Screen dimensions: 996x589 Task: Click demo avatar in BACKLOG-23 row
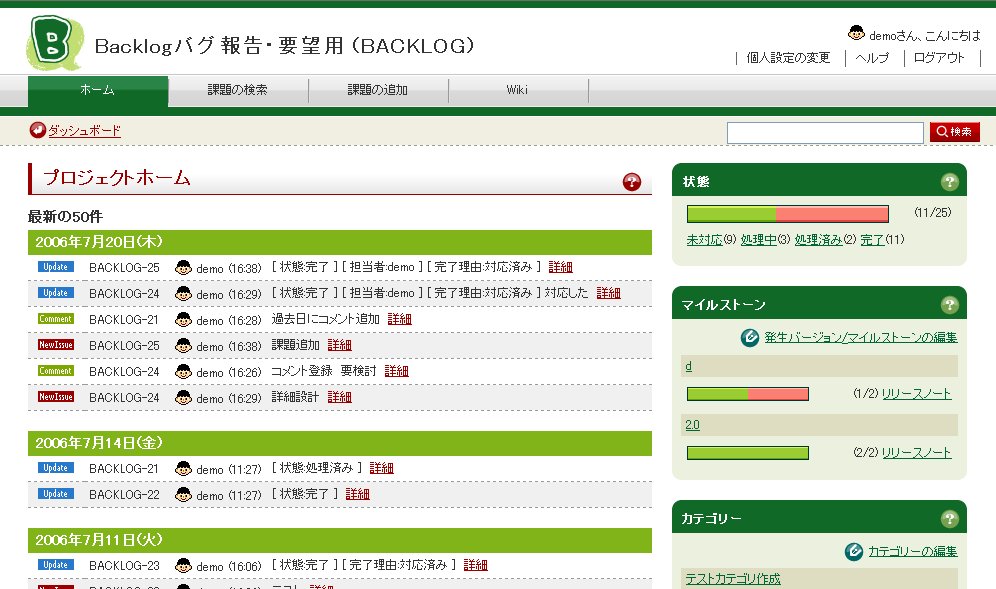(x=184, y=565)
